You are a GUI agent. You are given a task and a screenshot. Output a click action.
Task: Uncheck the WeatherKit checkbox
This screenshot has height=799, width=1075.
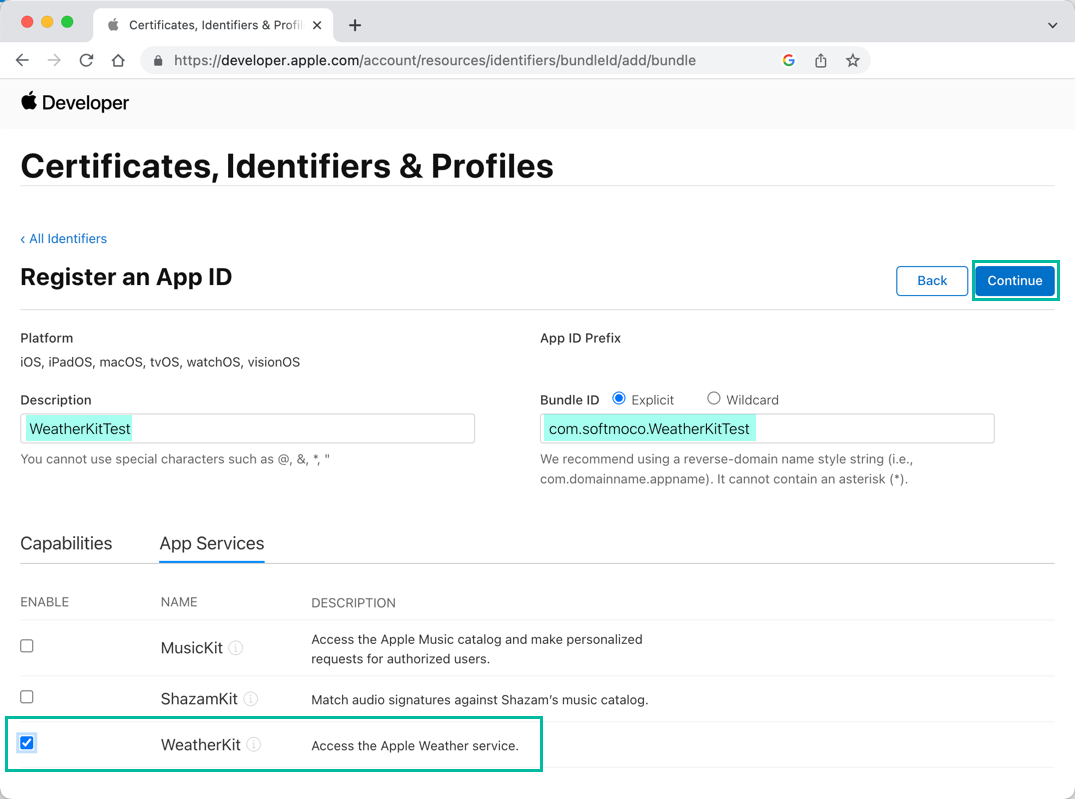coord(27,743)
